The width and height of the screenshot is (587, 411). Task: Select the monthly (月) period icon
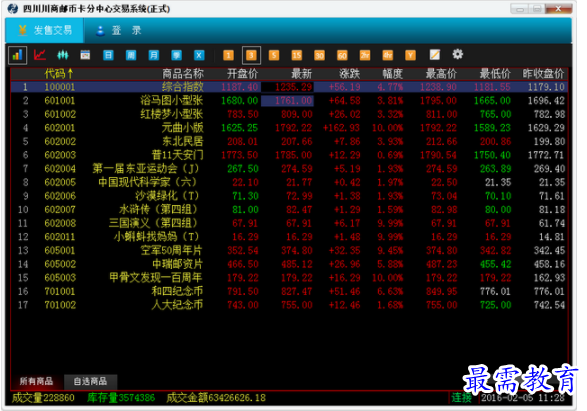pos(154,55)
